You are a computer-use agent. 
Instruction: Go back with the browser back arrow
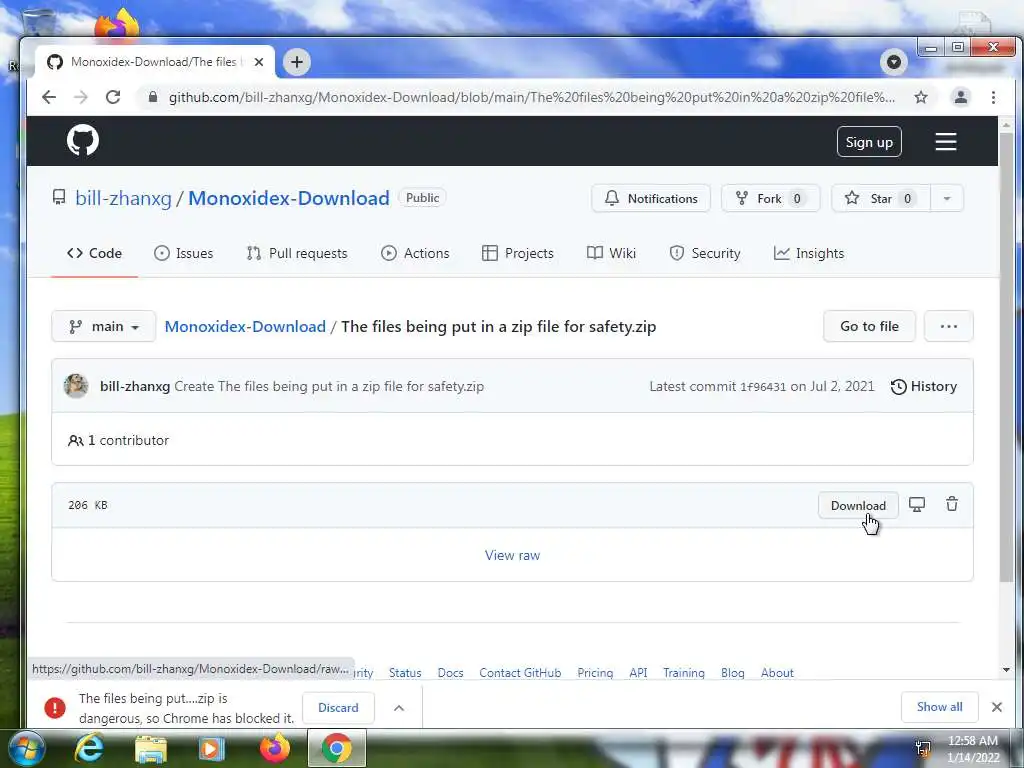coord(49,97)
